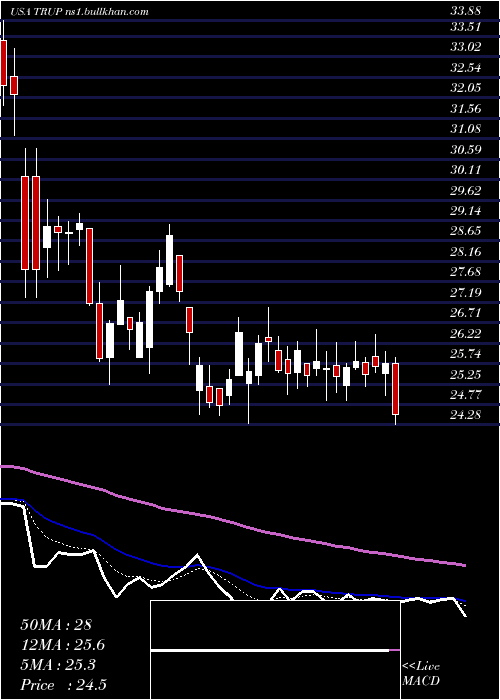
Task: Click the 27.19 price axis label
Action: click(465, 293)
